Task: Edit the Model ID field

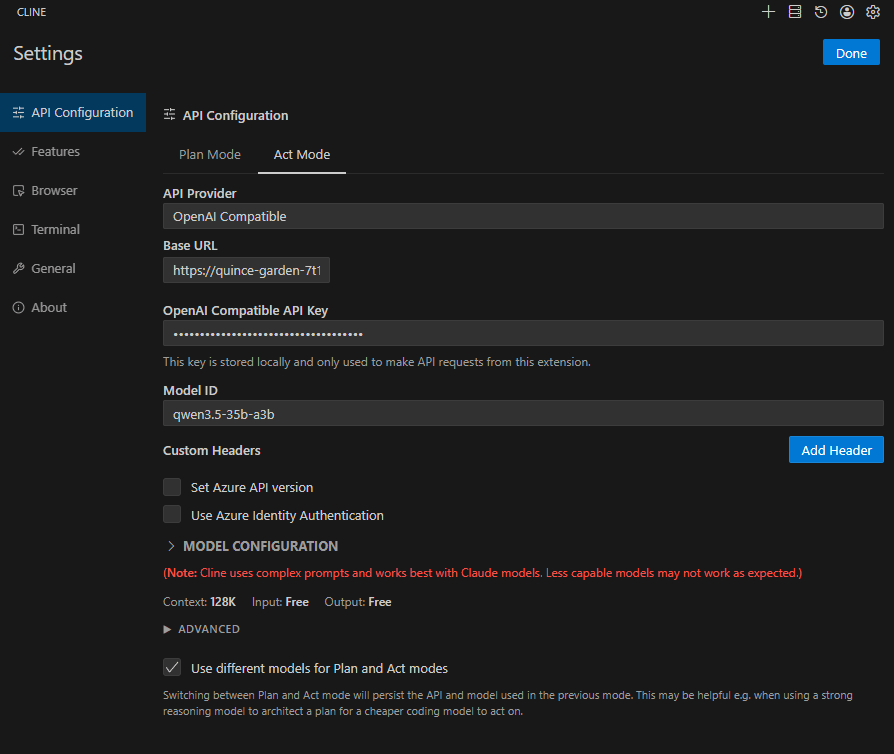Action: [x=523, y=414]
